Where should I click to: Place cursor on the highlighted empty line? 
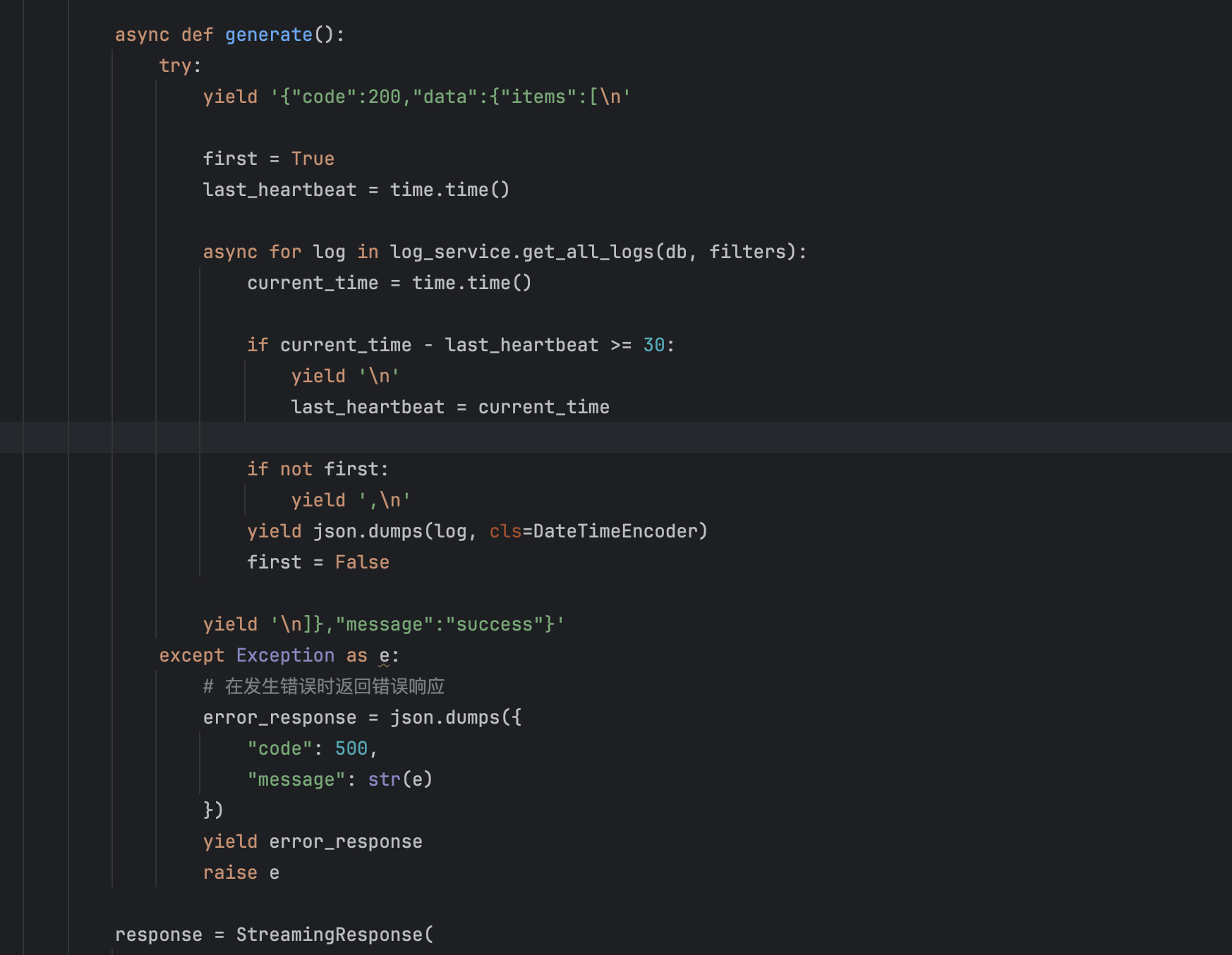pyautogui.click(x=616, y=437)
